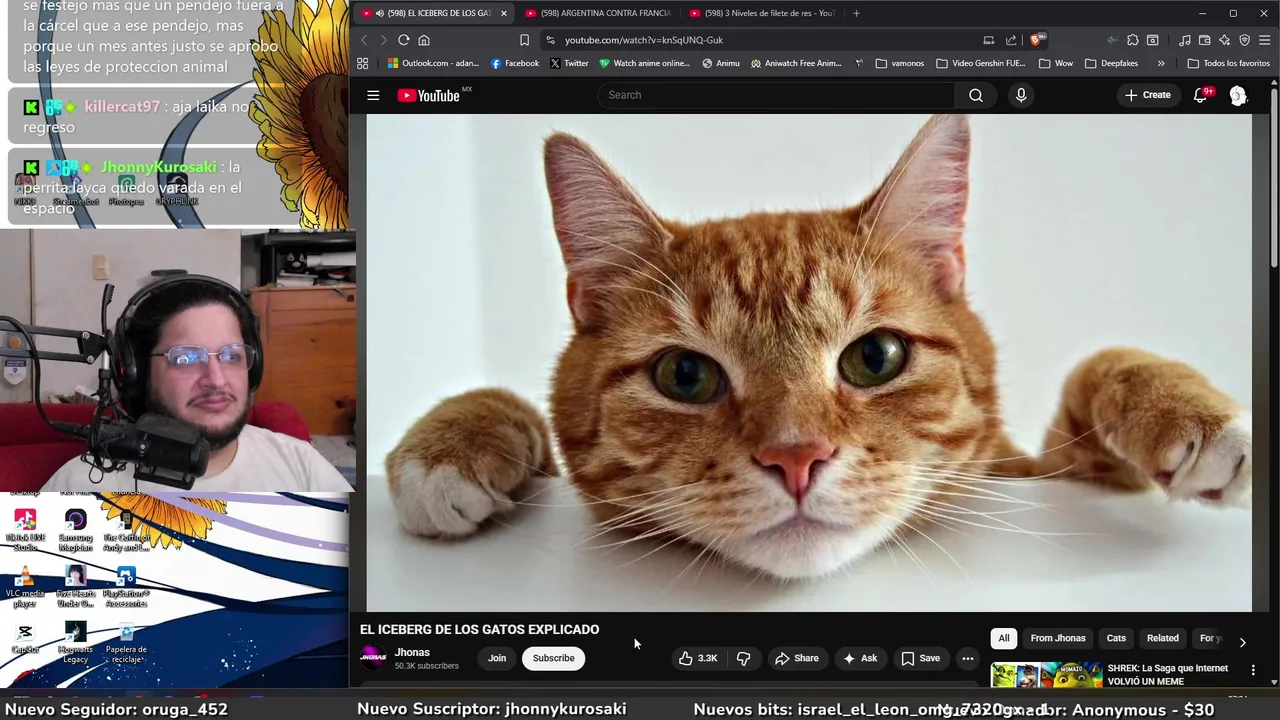Click the Share button
Image resolution: width=1280 pixels, height=720 pixels.
click(x=796, y=658)
